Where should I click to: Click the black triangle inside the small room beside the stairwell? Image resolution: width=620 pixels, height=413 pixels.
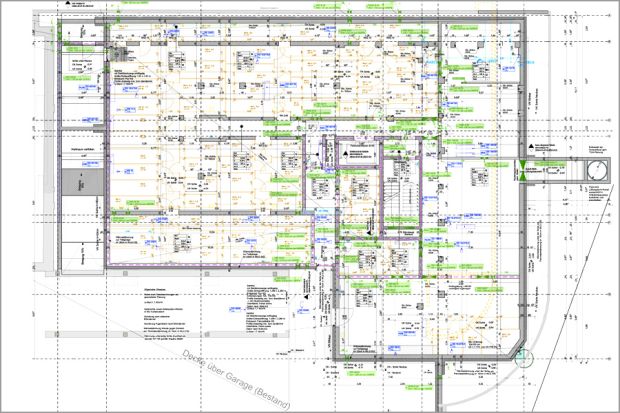[346, 154]
